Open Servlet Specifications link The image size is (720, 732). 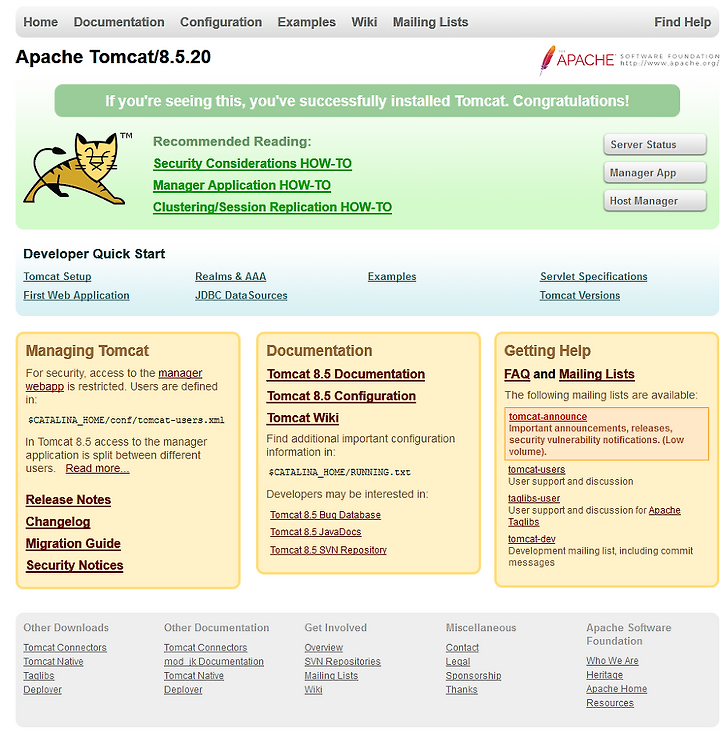click(593, 276)
